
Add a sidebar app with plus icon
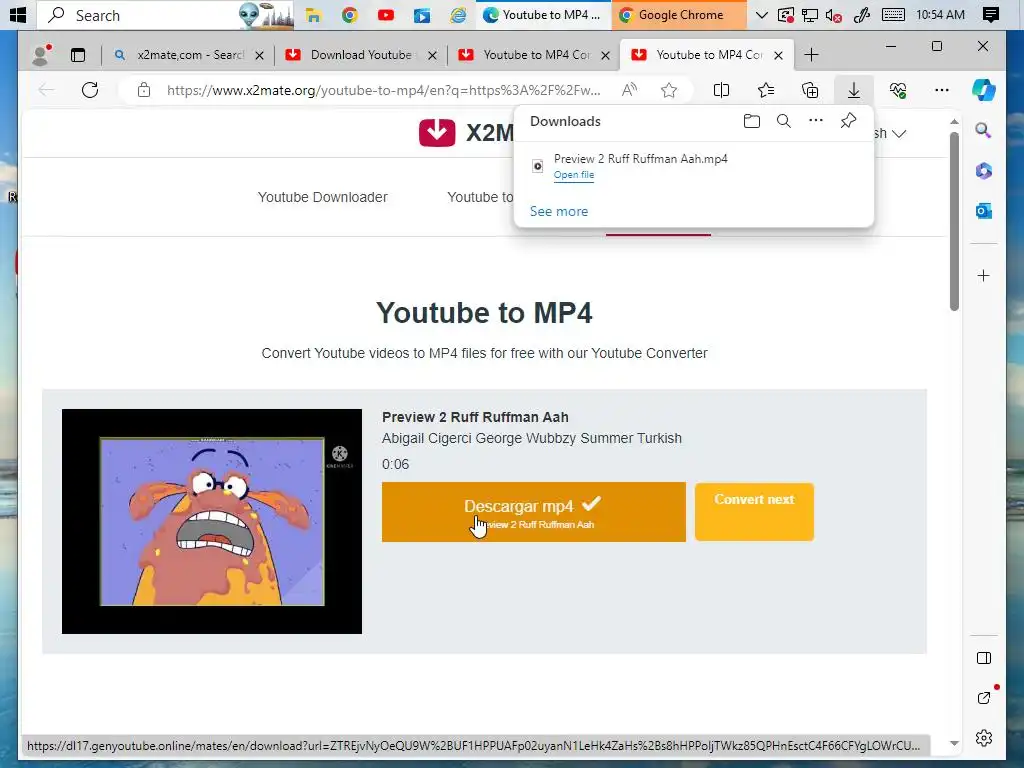pos(984,276)
